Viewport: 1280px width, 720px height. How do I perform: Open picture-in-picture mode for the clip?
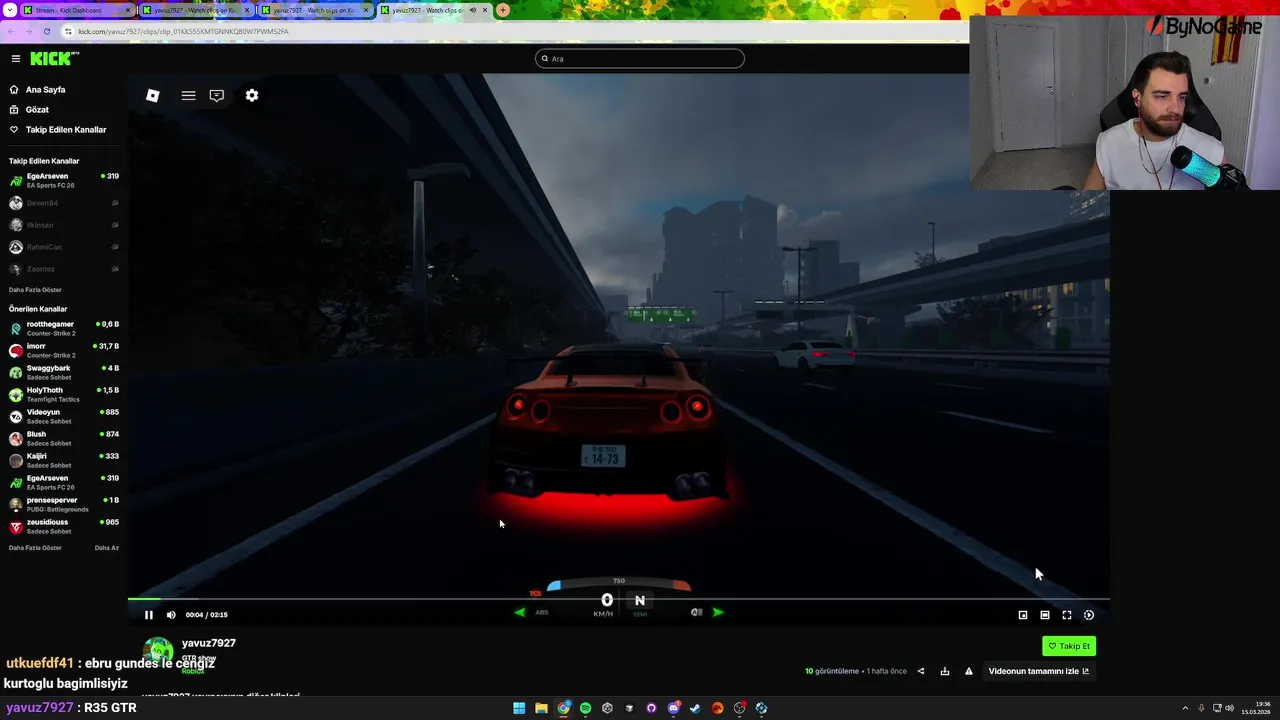1023,615
